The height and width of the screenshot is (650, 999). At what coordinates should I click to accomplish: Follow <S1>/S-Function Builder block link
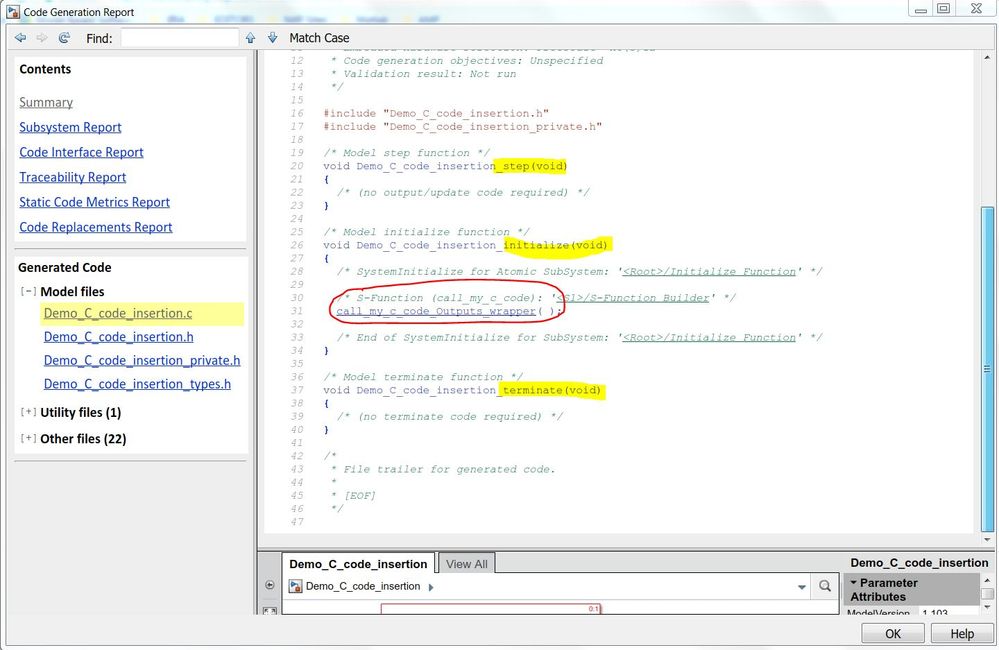[x=633, y=298]
